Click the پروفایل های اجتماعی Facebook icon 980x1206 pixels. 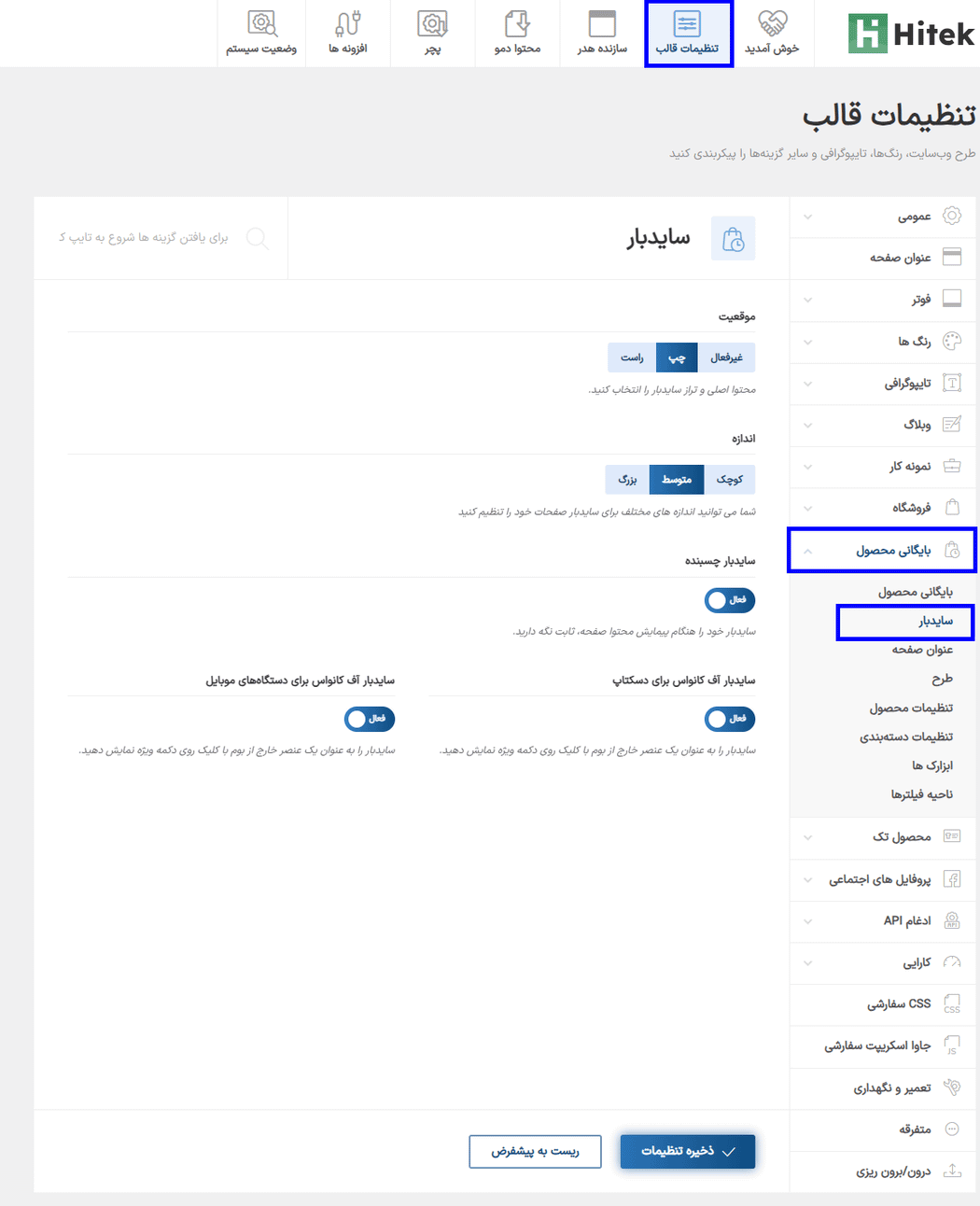952,878
